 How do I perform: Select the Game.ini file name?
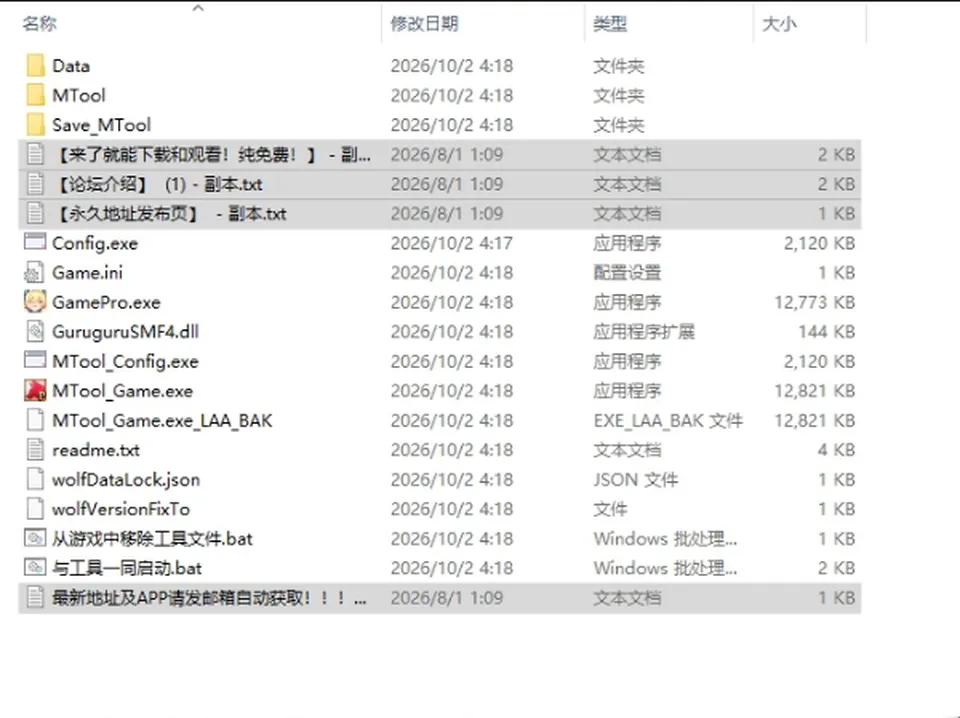click(x=88, y=272)
